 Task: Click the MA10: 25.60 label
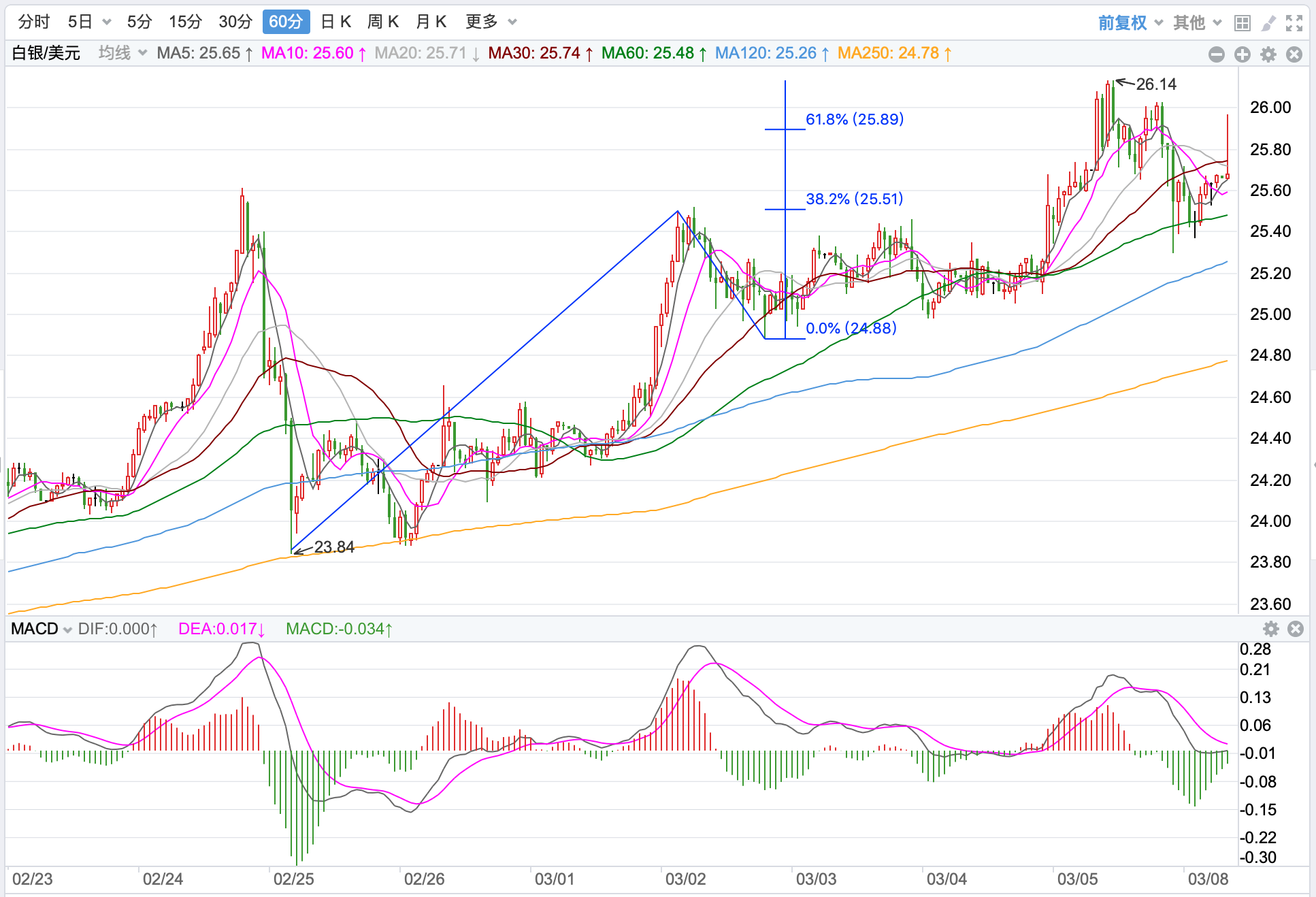314,53
